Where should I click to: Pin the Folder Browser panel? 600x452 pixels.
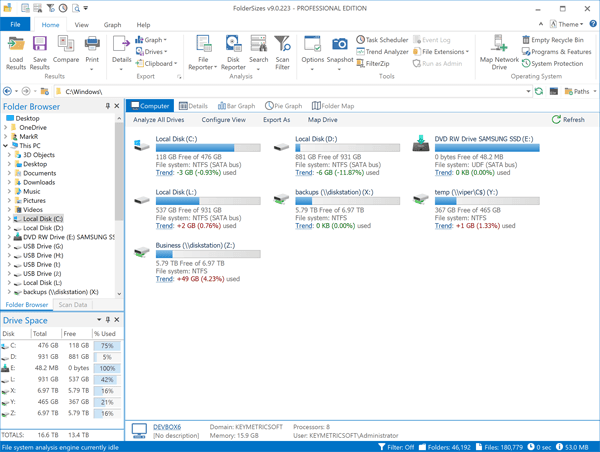click(108, 106)
